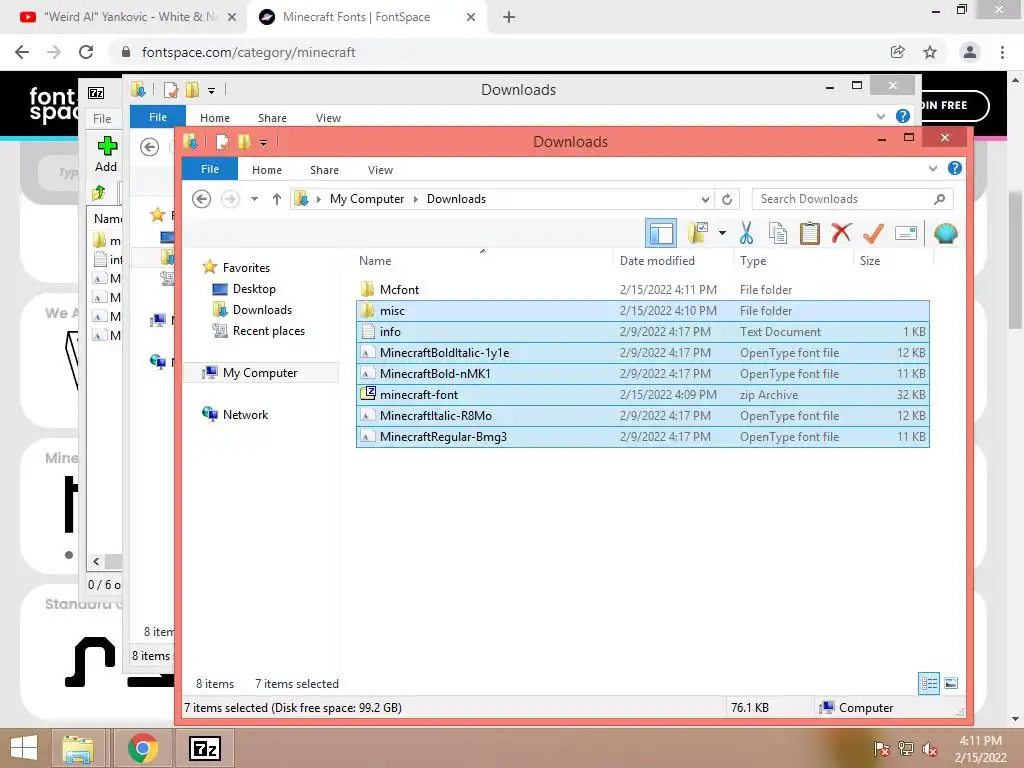Select MinecraftRegular-Bmg3 font file
Screen dimensions: 1024x768
click(643, 436)
